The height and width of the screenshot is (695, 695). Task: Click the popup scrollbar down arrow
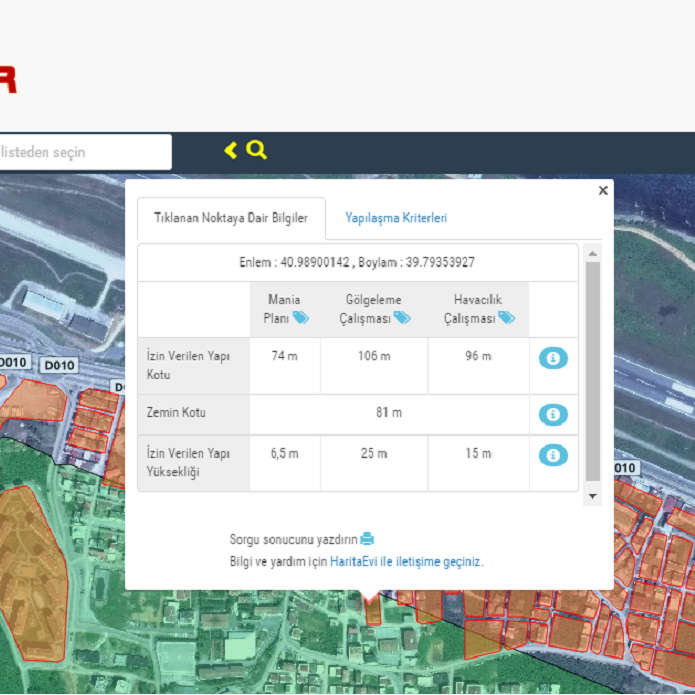(593, 496)
